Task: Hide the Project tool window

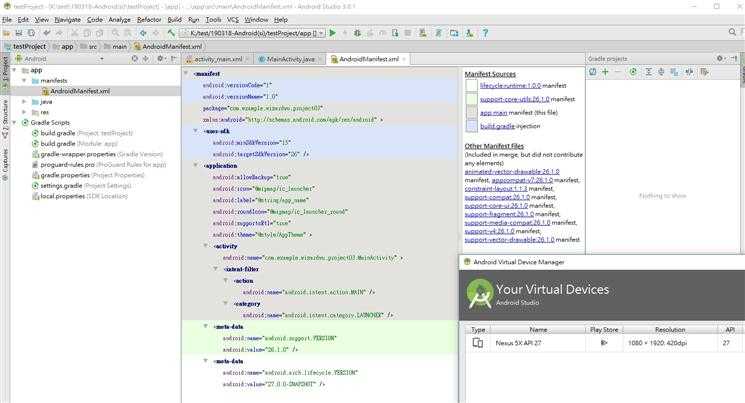Action: point(174,58)
